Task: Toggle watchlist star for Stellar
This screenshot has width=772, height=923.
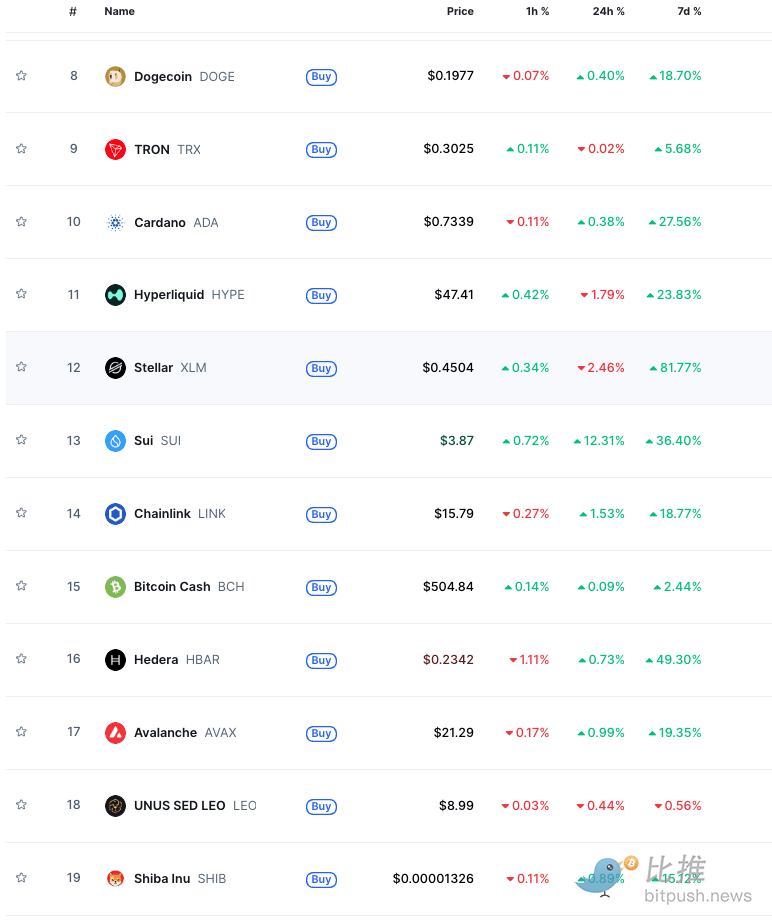Action: click(x=21, y=367)
